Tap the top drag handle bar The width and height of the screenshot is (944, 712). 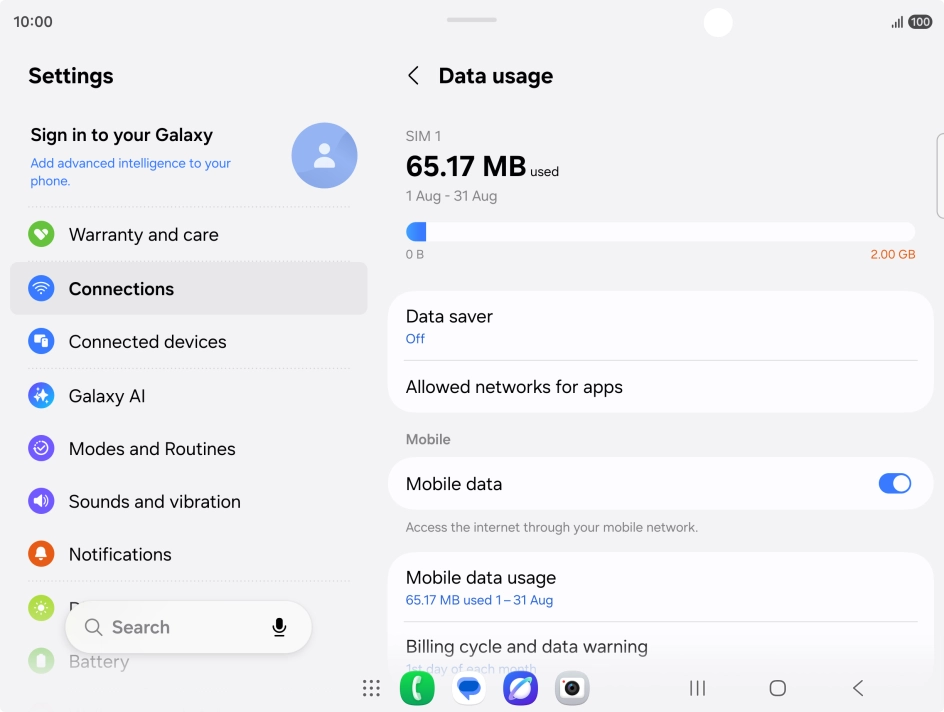coord(471,20)
